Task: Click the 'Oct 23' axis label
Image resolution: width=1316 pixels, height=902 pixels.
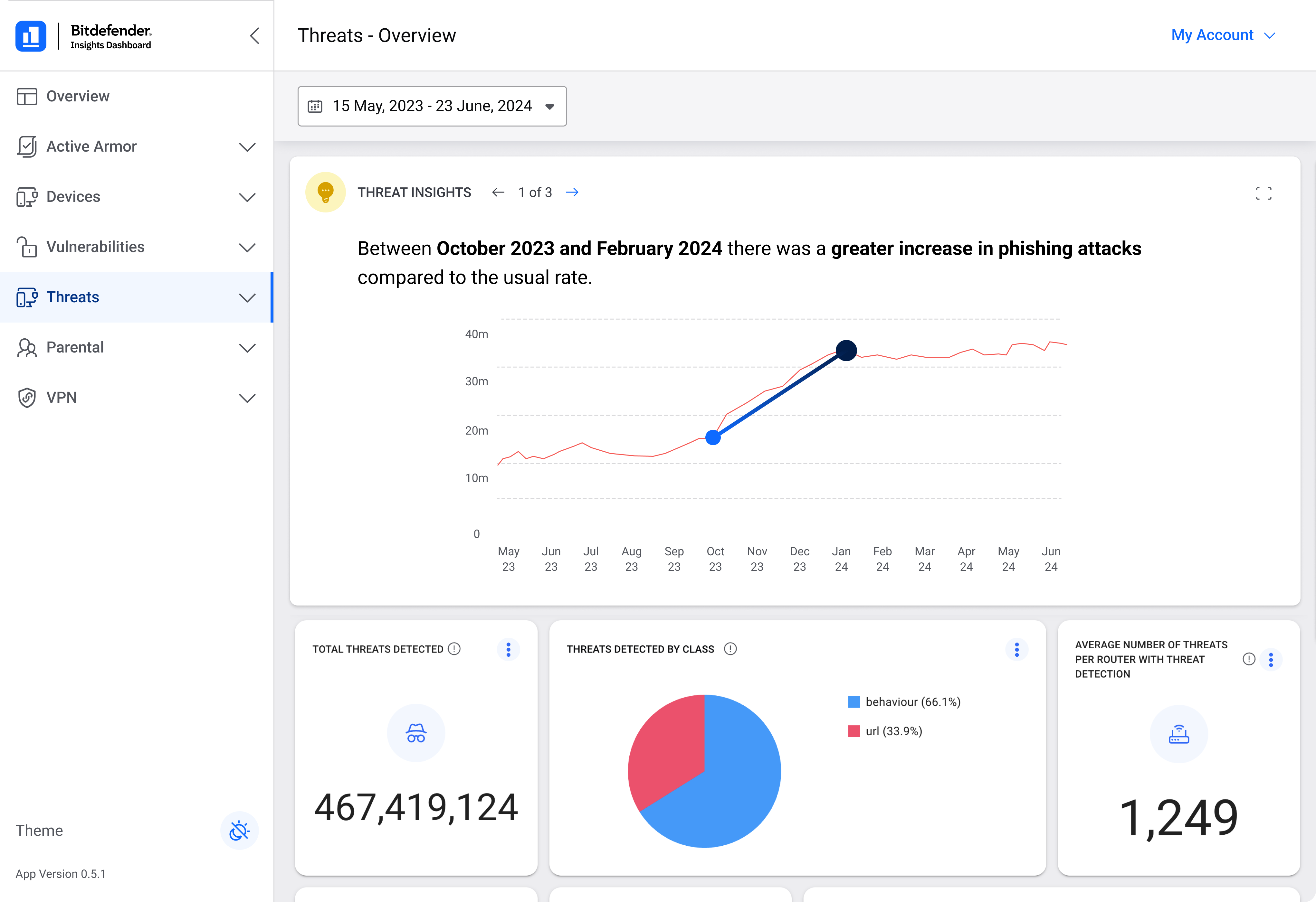Action: point(715,559)
